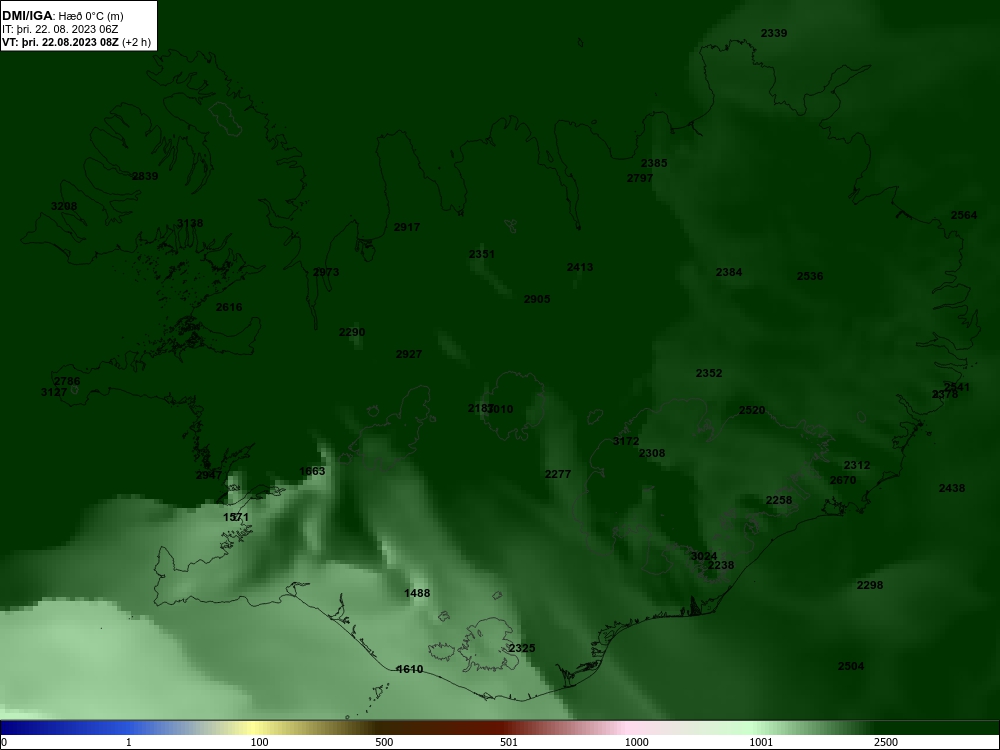Screen dimensions: 1000x750
Task: Click the 2786 label
Action: (x=67, y=381)
